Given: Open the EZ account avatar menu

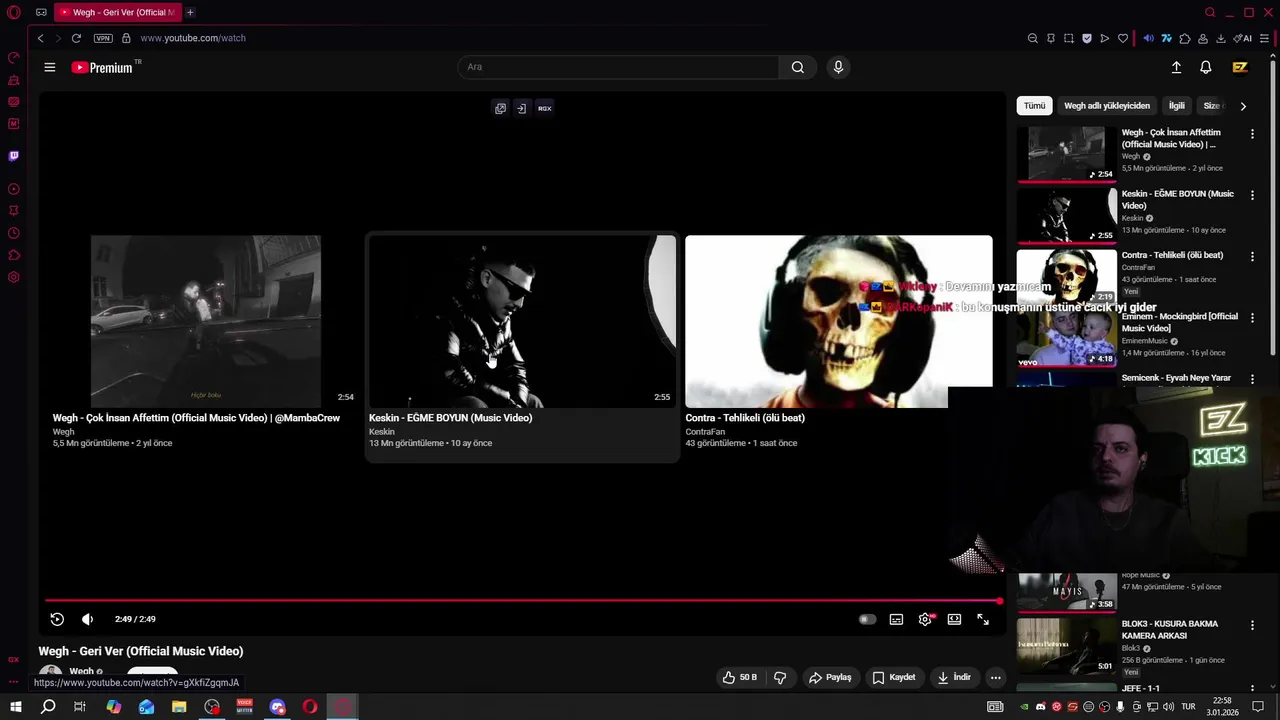Looking at the screenshot, I should pyautogui.click(x=1240, y=67).
